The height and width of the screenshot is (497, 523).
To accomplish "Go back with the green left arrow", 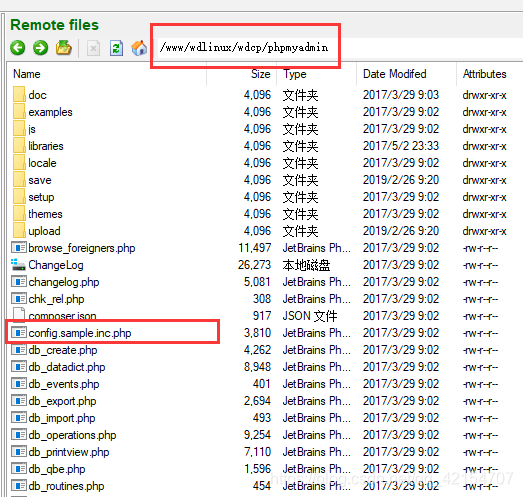I will point(18,48).
